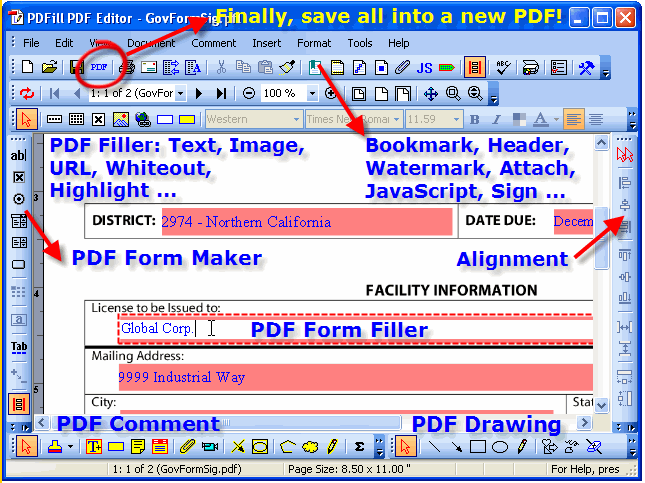Click the white whiteout rectangle tool
The height and width of the screenshot is (483, 645).
click(x=165, y=120)
